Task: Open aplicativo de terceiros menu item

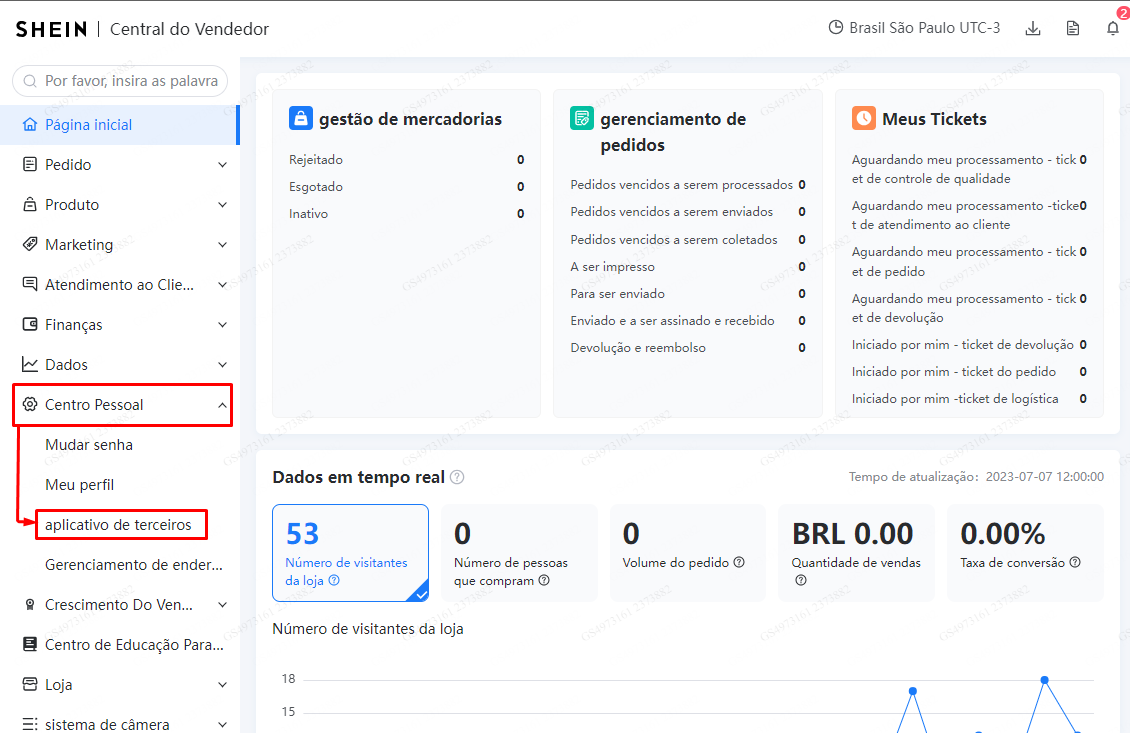Action: (x=118, y=524)
